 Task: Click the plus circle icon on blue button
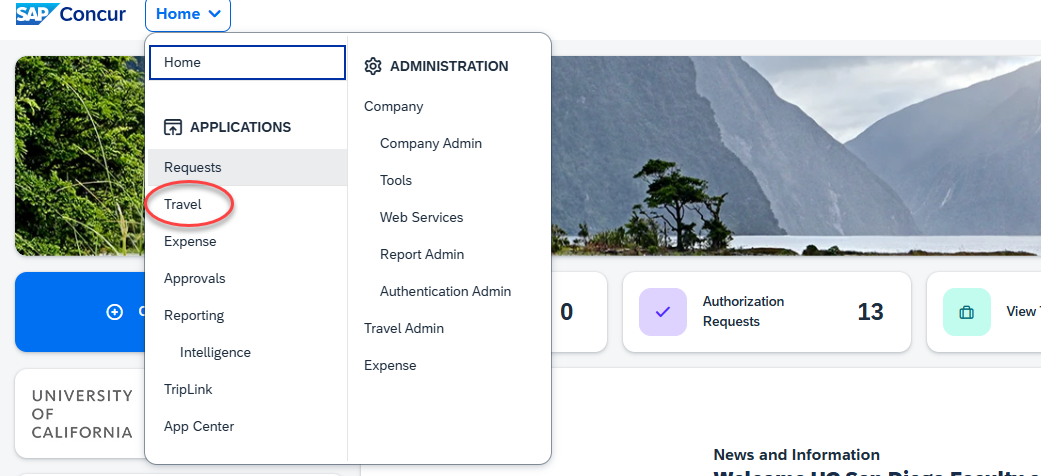click(115, 312)
